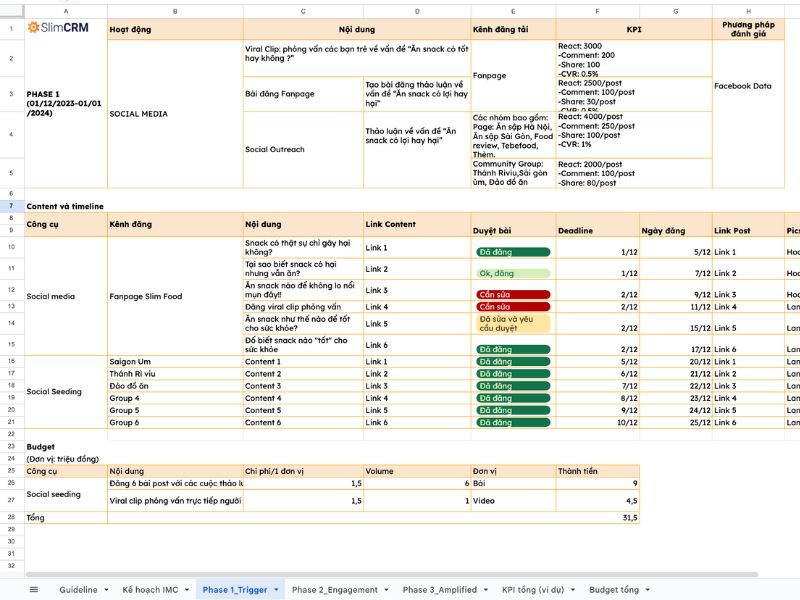The width and height of the screenshot is (800, 600).
Task: Open the 'Ok, đăng' status dropdown chip
Action: pyautogui.click(x=513, y=273)
